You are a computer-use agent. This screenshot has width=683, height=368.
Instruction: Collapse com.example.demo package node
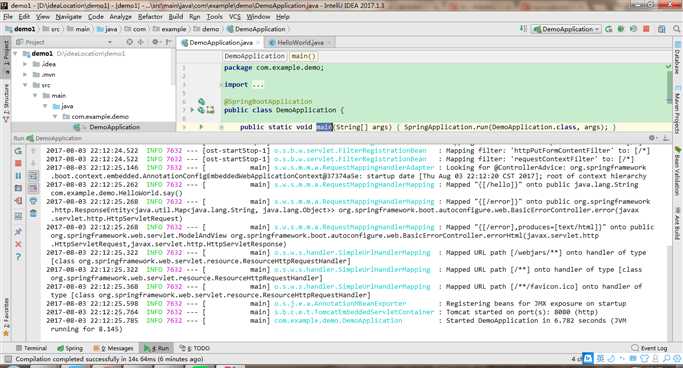click(55, 116)
